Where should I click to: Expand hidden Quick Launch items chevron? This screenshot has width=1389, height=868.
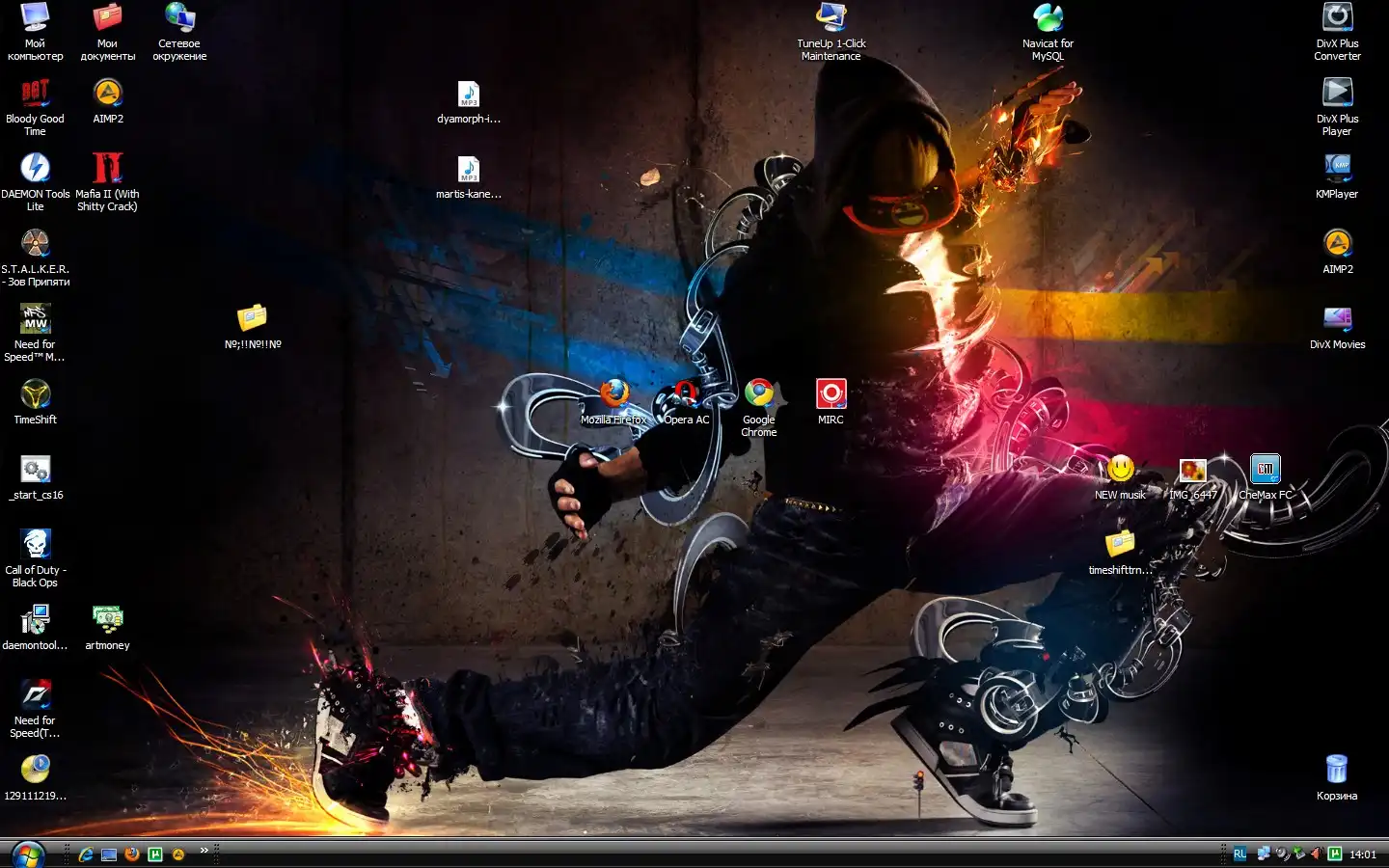coord(204,851)
